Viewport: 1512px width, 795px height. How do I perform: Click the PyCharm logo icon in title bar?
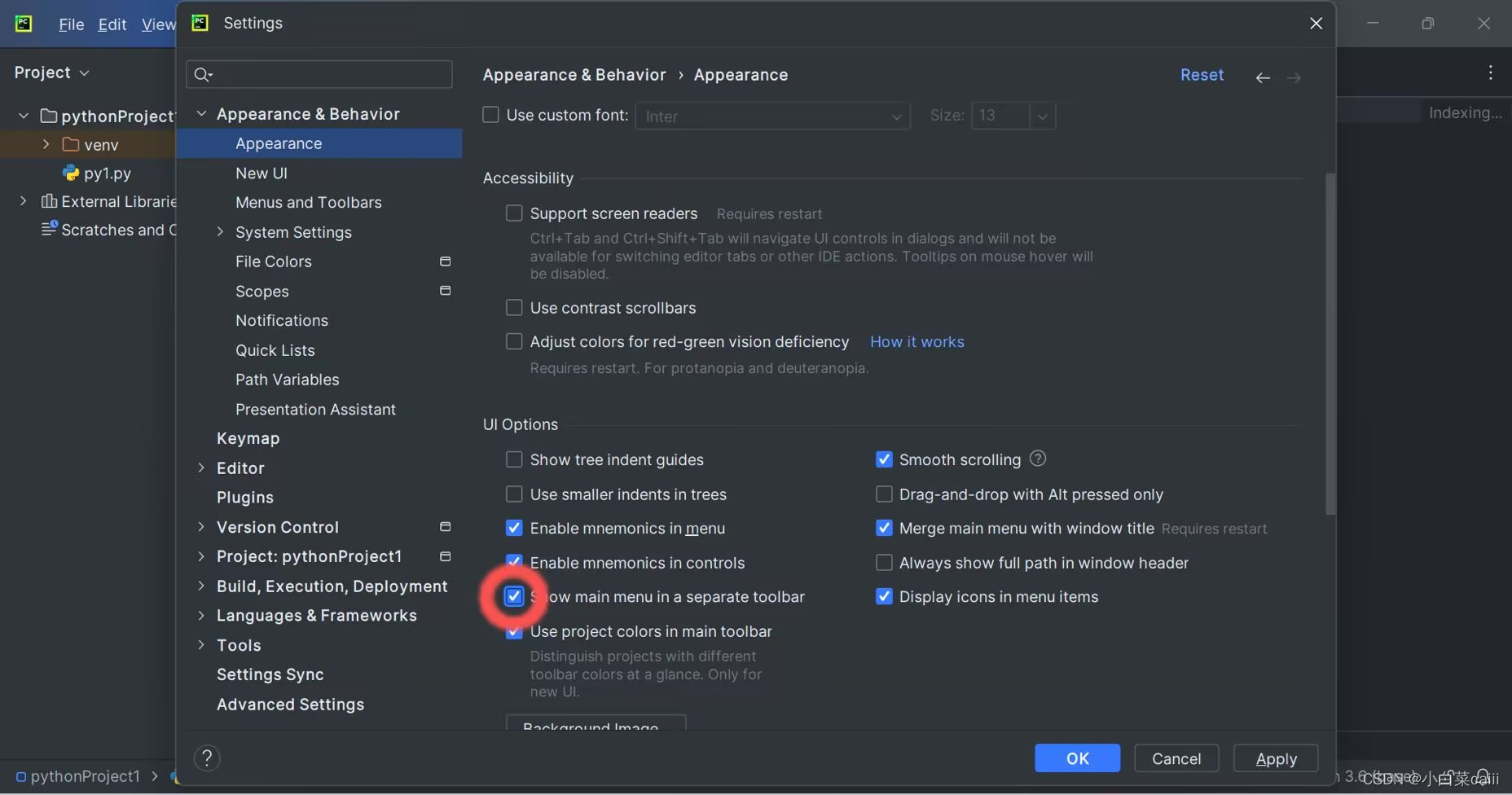[23, 23]
